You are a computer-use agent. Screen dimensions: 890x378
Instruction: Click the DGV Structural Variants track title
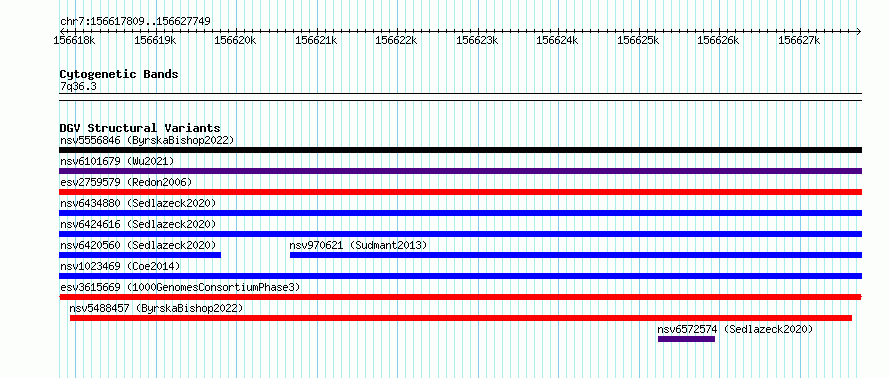[x=140, y=128]
